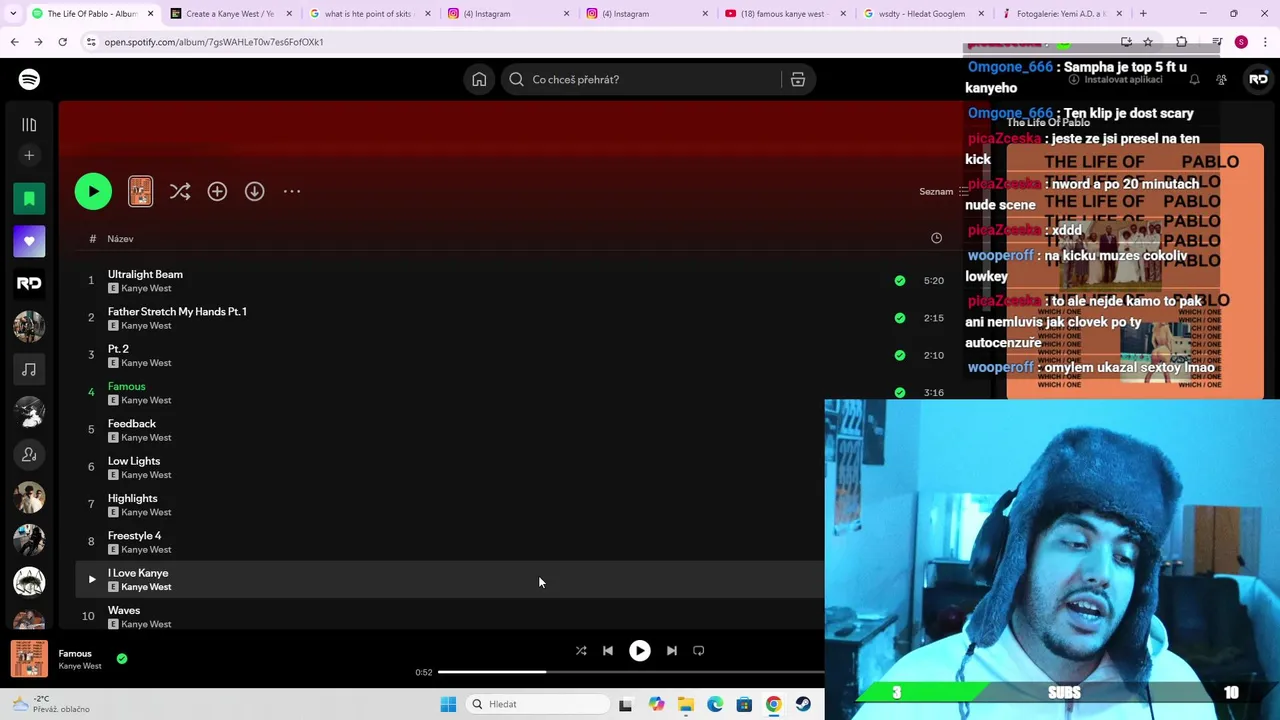
Task: Create a playlist with the plus icon
Action: click(x=29, y=155)
